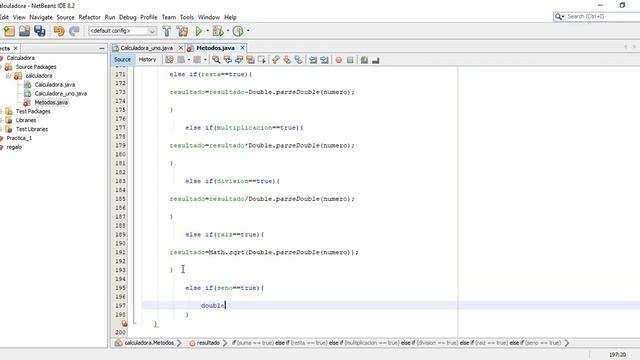Screen dimensions: 640x360
Task: Close the Projects panel tab
Action: [16, 48]
